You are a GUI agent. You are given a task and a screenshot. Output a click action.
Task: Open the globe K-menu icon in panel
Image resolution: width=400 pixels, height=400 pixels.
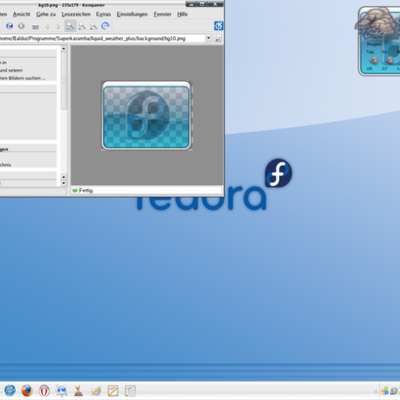pyautogui.click(x=10, y=390)
